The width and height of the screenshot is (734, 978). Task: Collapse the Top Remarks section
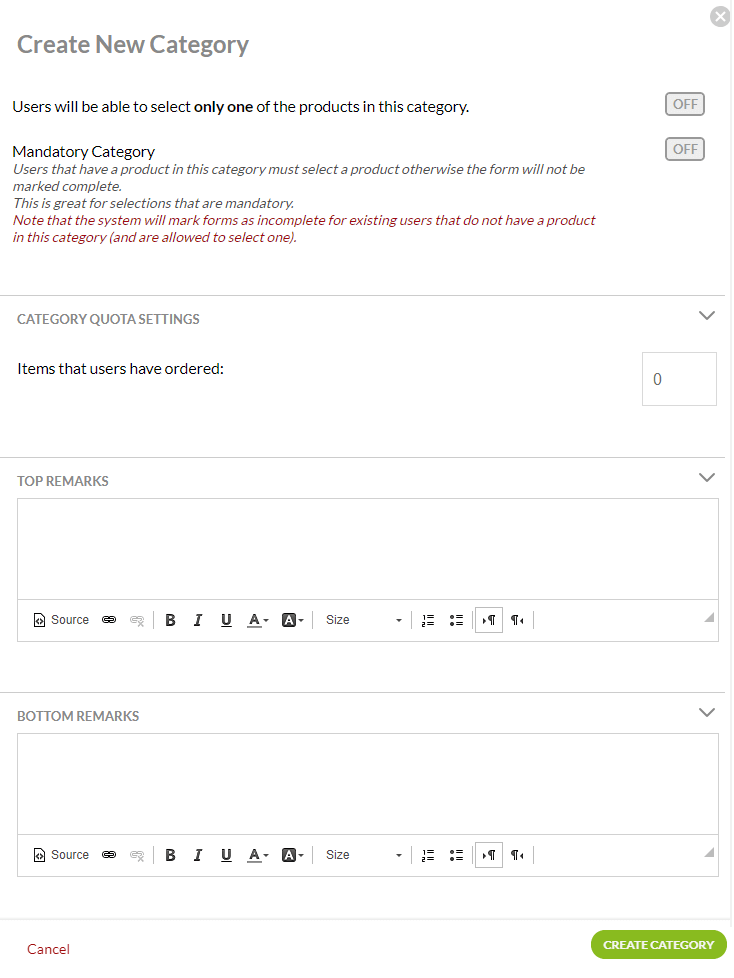(707, 478)
